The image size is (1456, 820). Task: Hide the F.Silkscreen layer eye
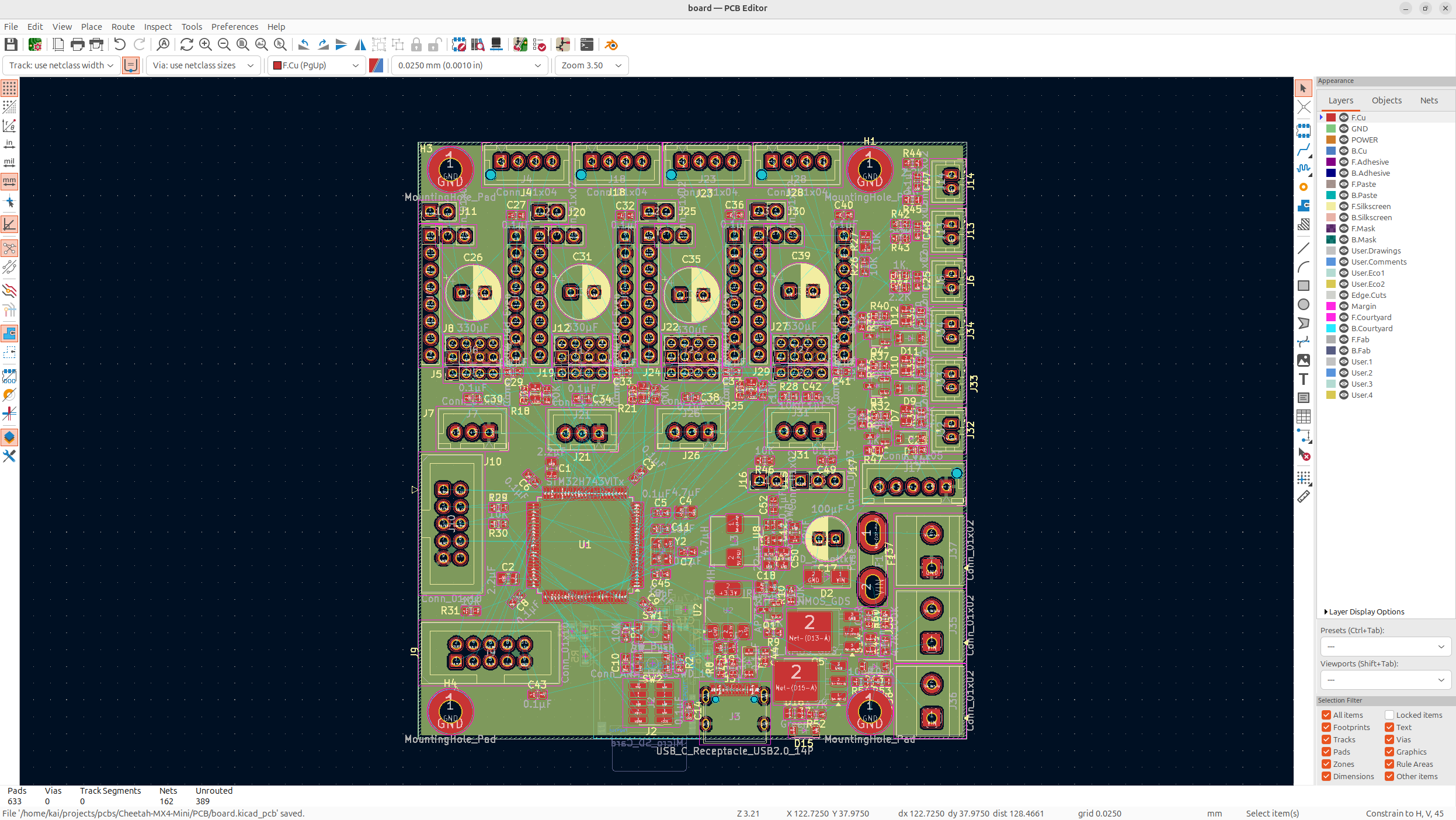pos(1344,206)
